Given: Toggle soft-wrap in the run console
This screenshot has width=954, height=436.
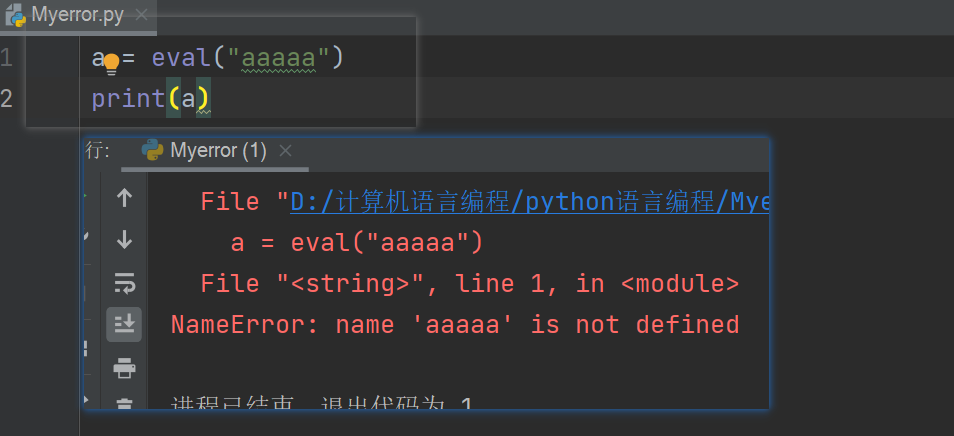Looking at the screenshot, I should [x=124, y=283].
